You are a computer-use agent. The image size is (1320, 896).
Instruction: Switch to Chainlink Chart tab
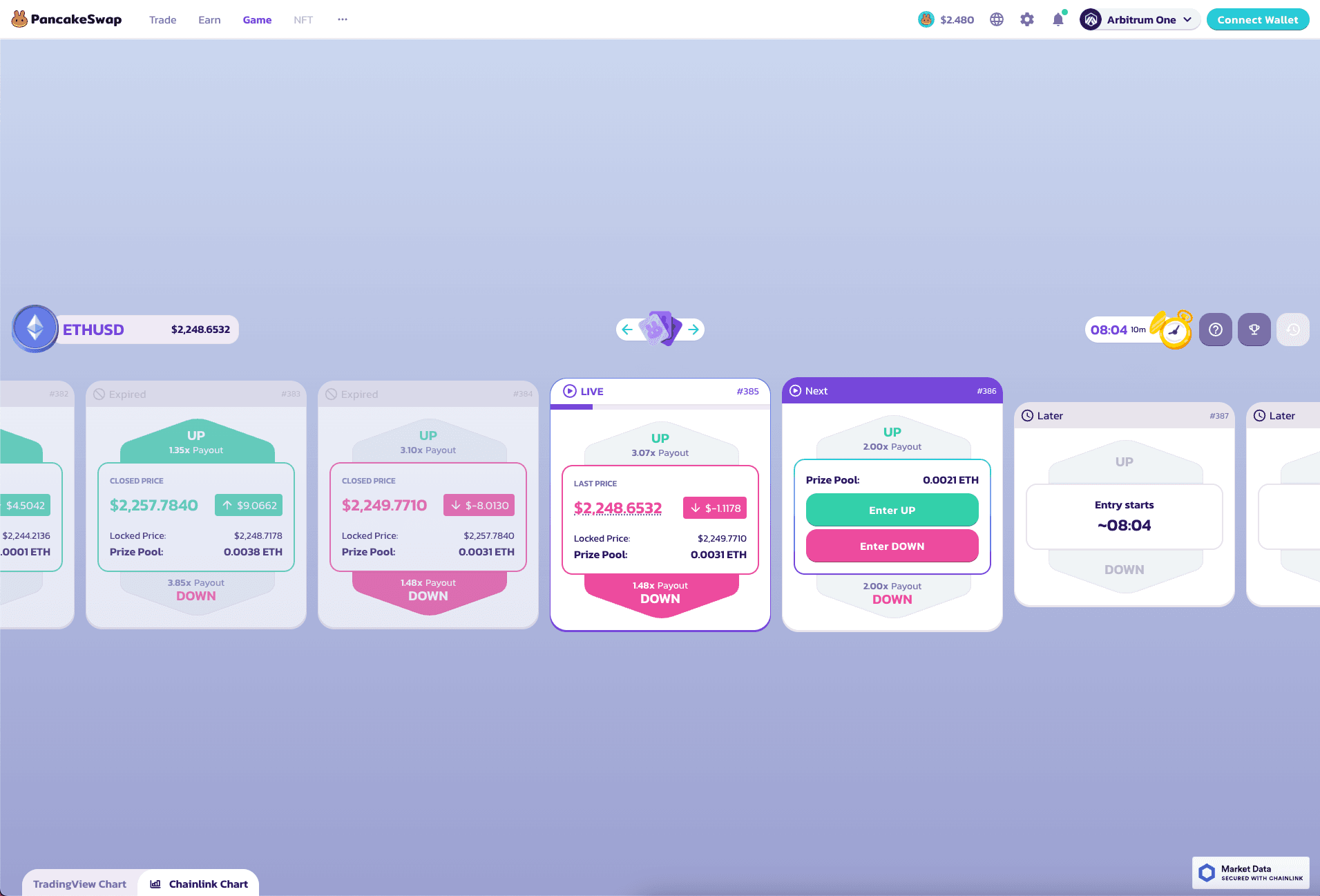199,884
